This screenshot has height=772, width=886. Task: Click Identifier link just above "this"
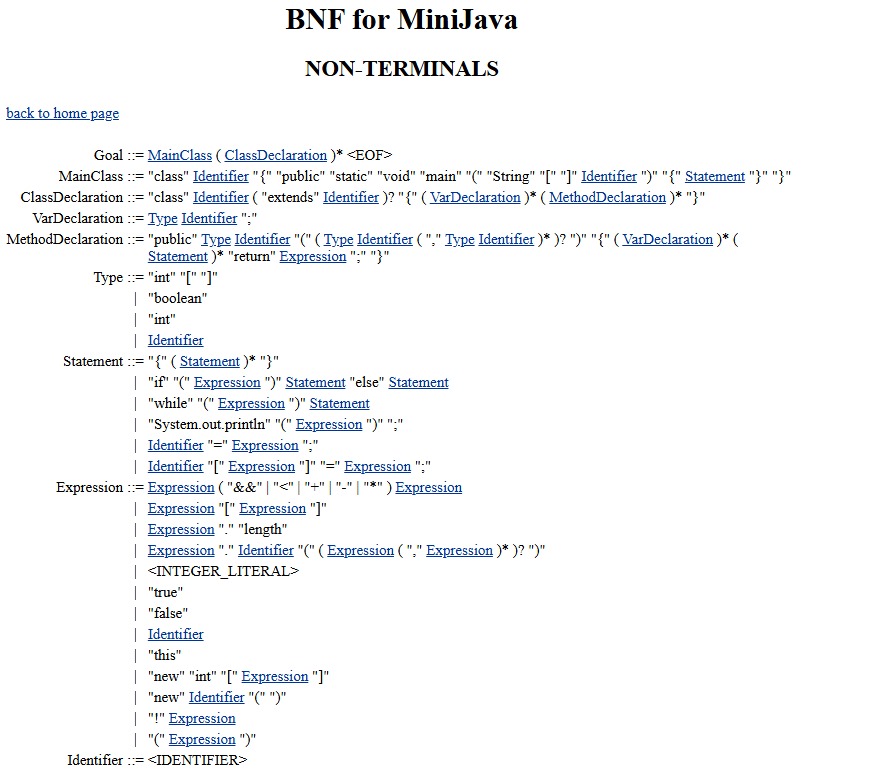point(175,634)
